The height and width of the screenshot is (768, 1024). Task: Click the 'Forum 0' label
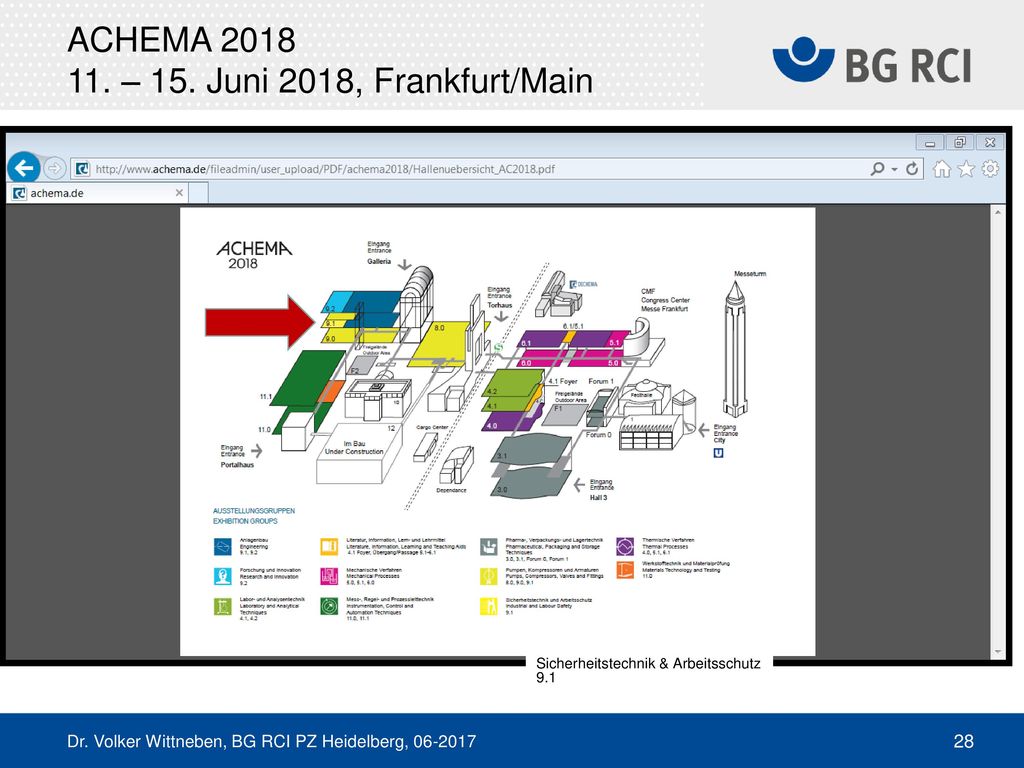[599, 434]
